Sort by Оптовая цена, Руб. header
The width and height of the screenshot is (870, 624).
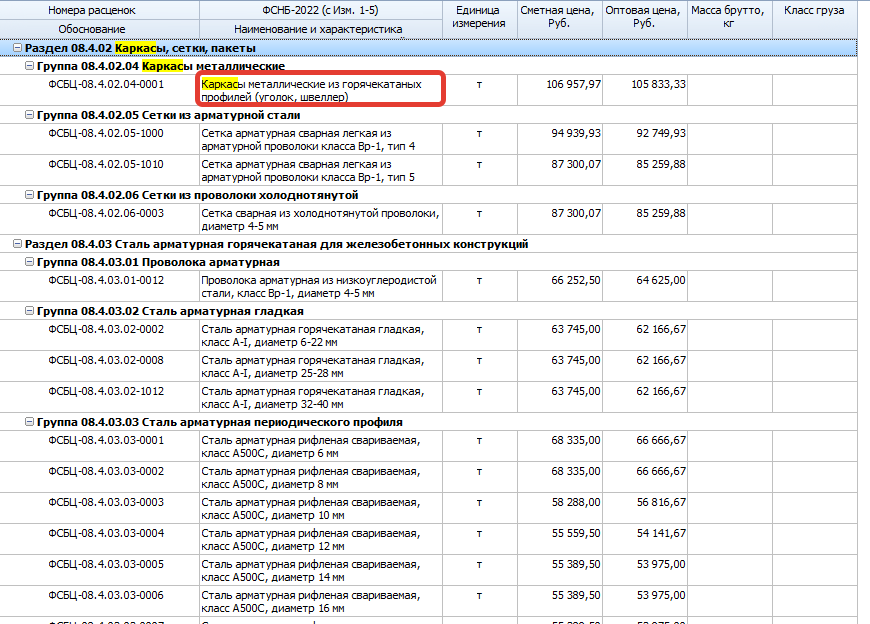point(644,17)
